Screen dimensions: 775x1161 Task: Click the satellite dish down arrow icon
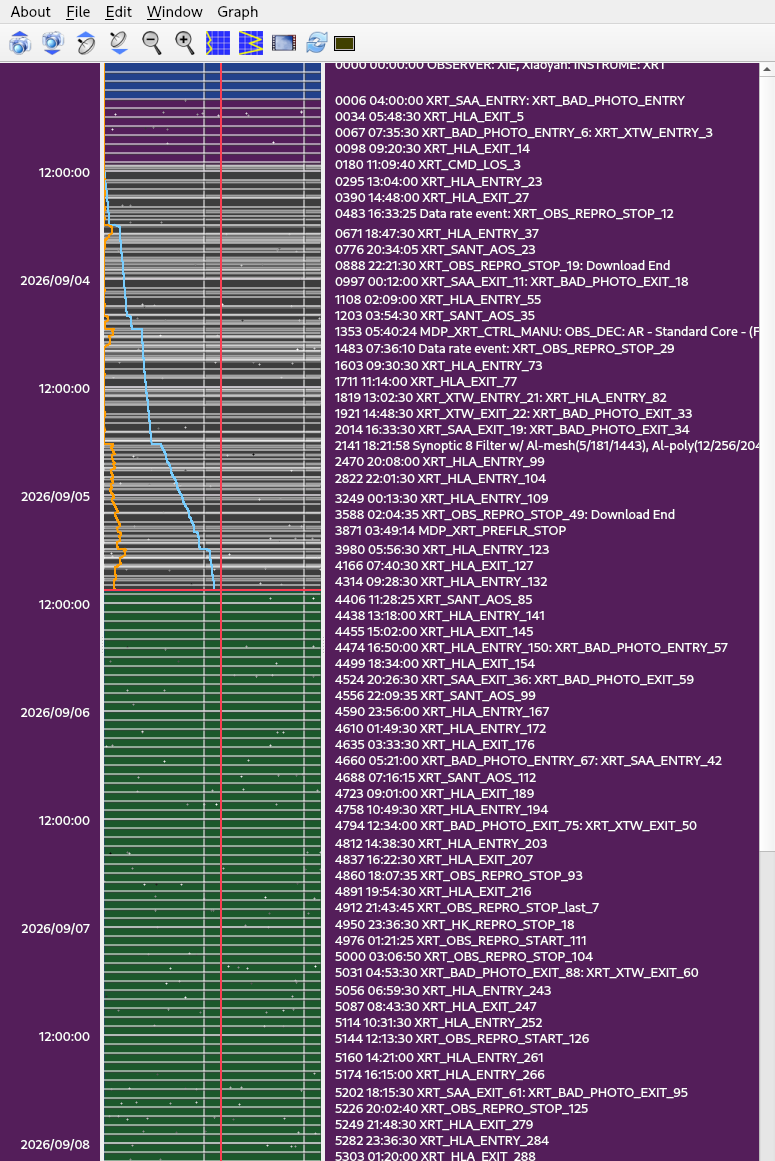click(x=118, y=43)
